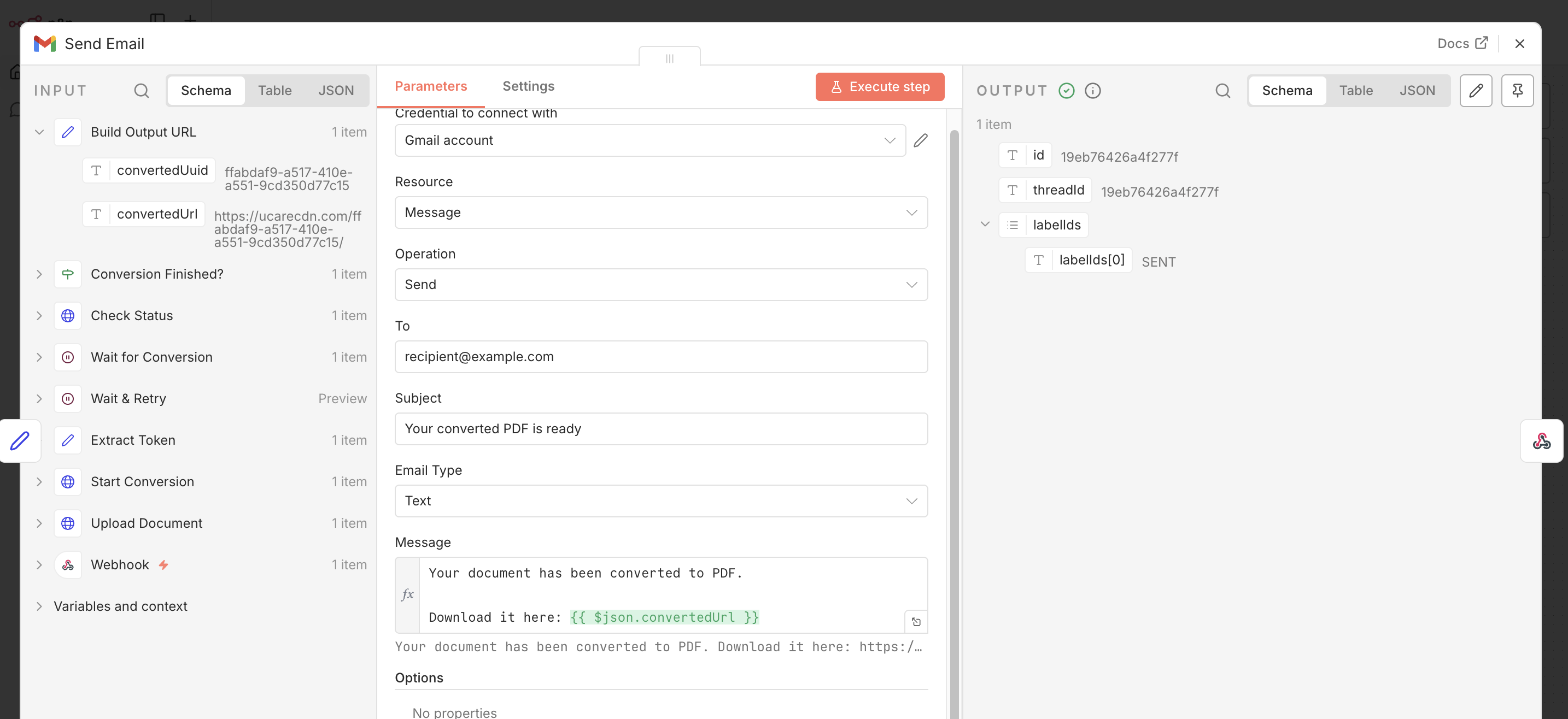Expand the Wait & Retry node
Screen dimensions: 1568x719
pos(39,398)
